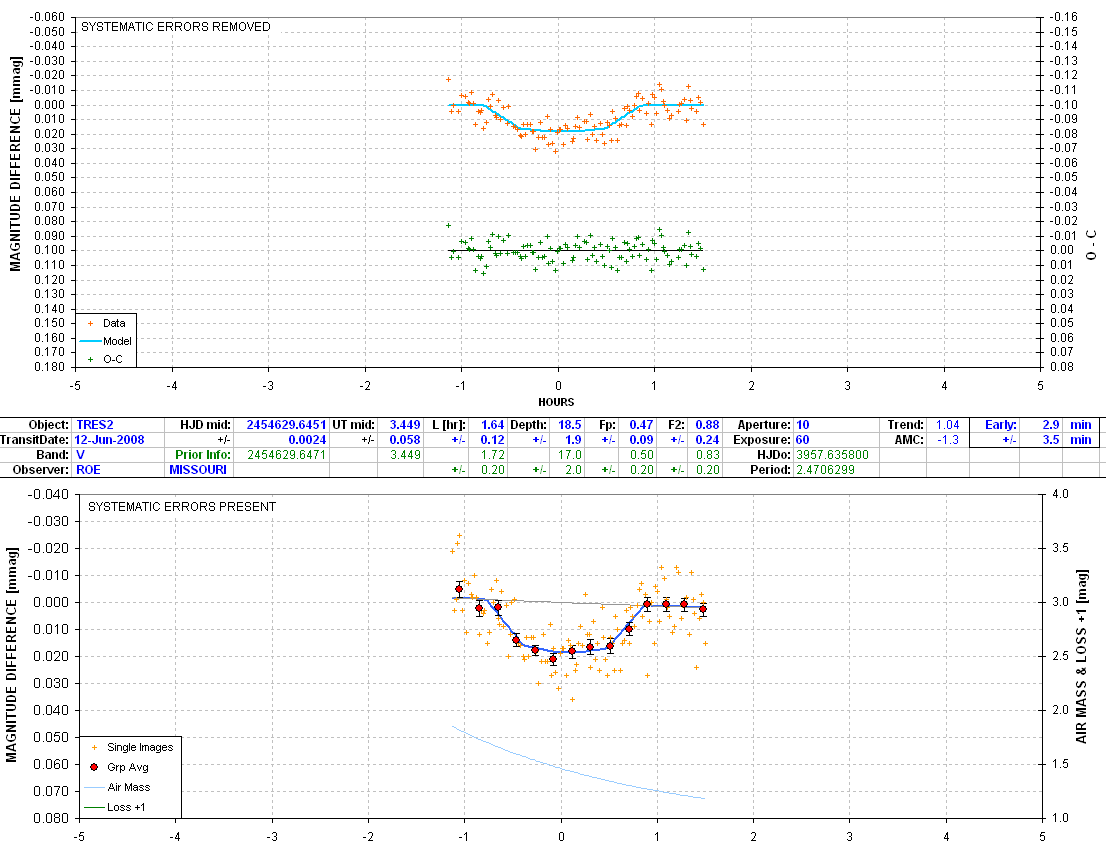Click the prior length value 1.72
1106x850 pixels.
click(492, 455)
